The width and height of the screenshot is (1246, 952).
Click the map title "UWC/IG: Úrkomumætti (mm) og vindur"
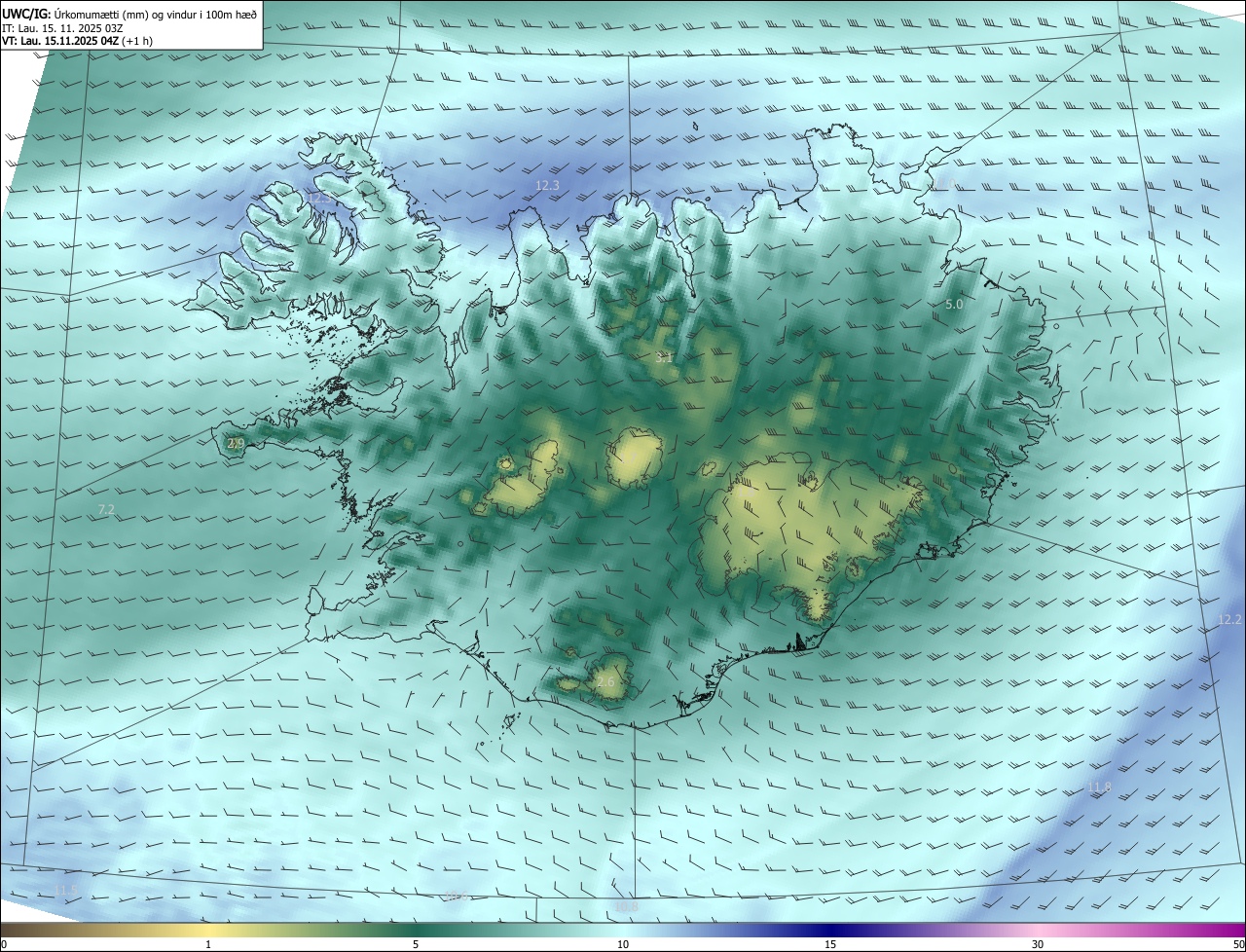coord(129,14)
